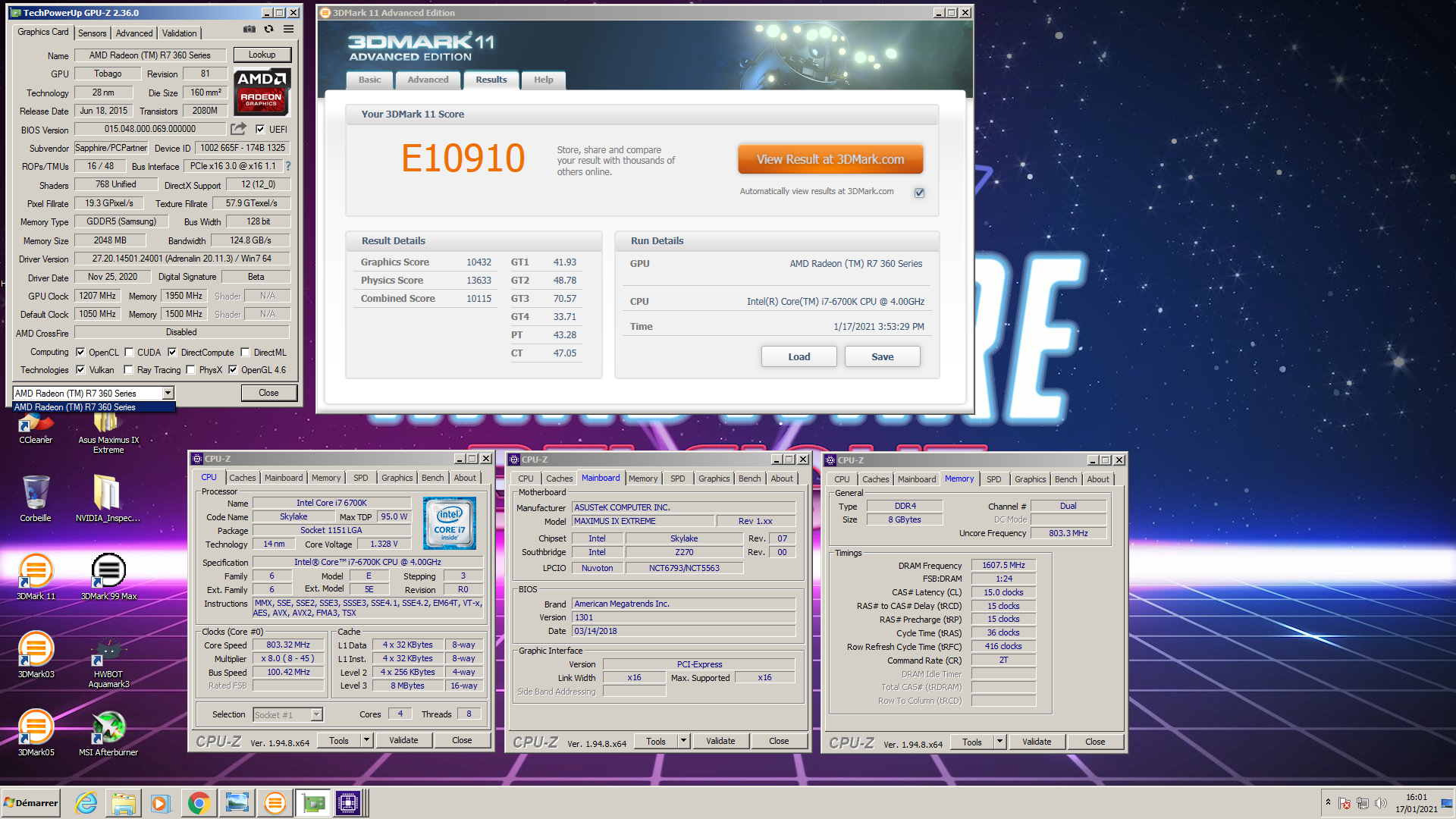The height and width of the screenshot is (819, 1456).
Task: Toggle the OpenGL 4.6 checkbox
Action: (233, 369)
